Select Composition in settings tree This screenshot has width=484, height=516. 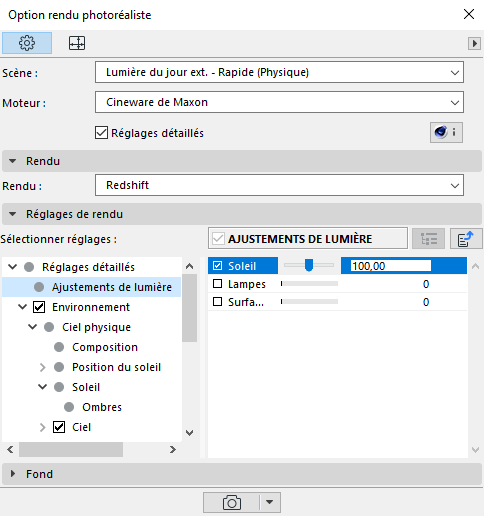click(105, 347)
